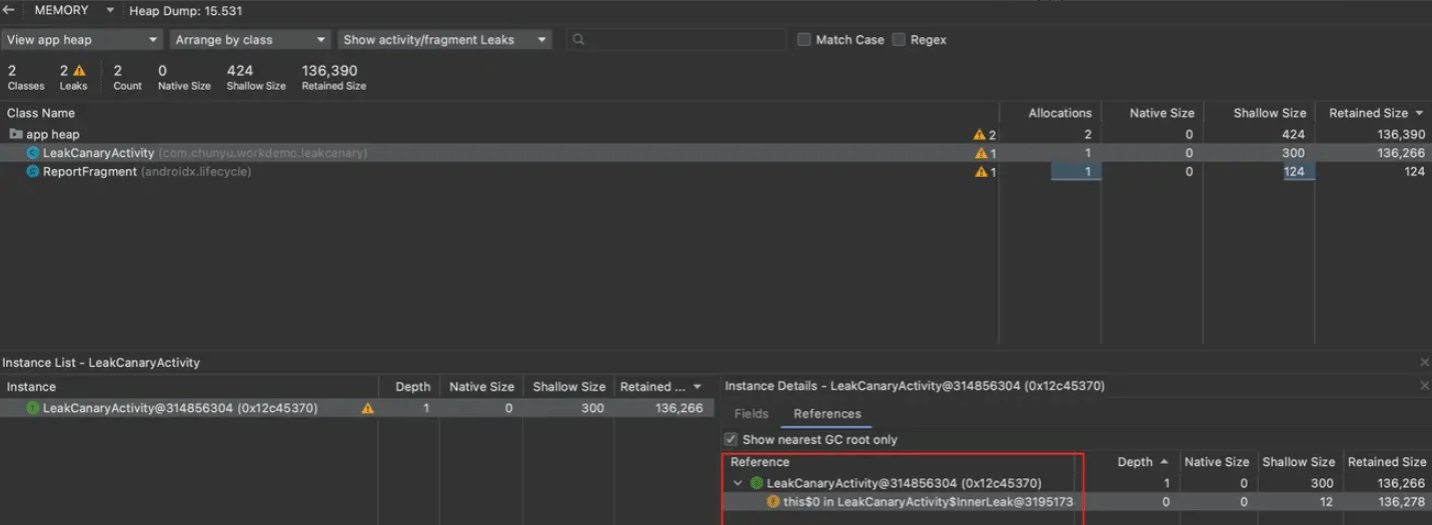Image resolution: width=1432 pixels, height=525 pixels.
Task: Sort Instance List by Shallow Size
Action: pyautogui.click(x=569, y=387)
